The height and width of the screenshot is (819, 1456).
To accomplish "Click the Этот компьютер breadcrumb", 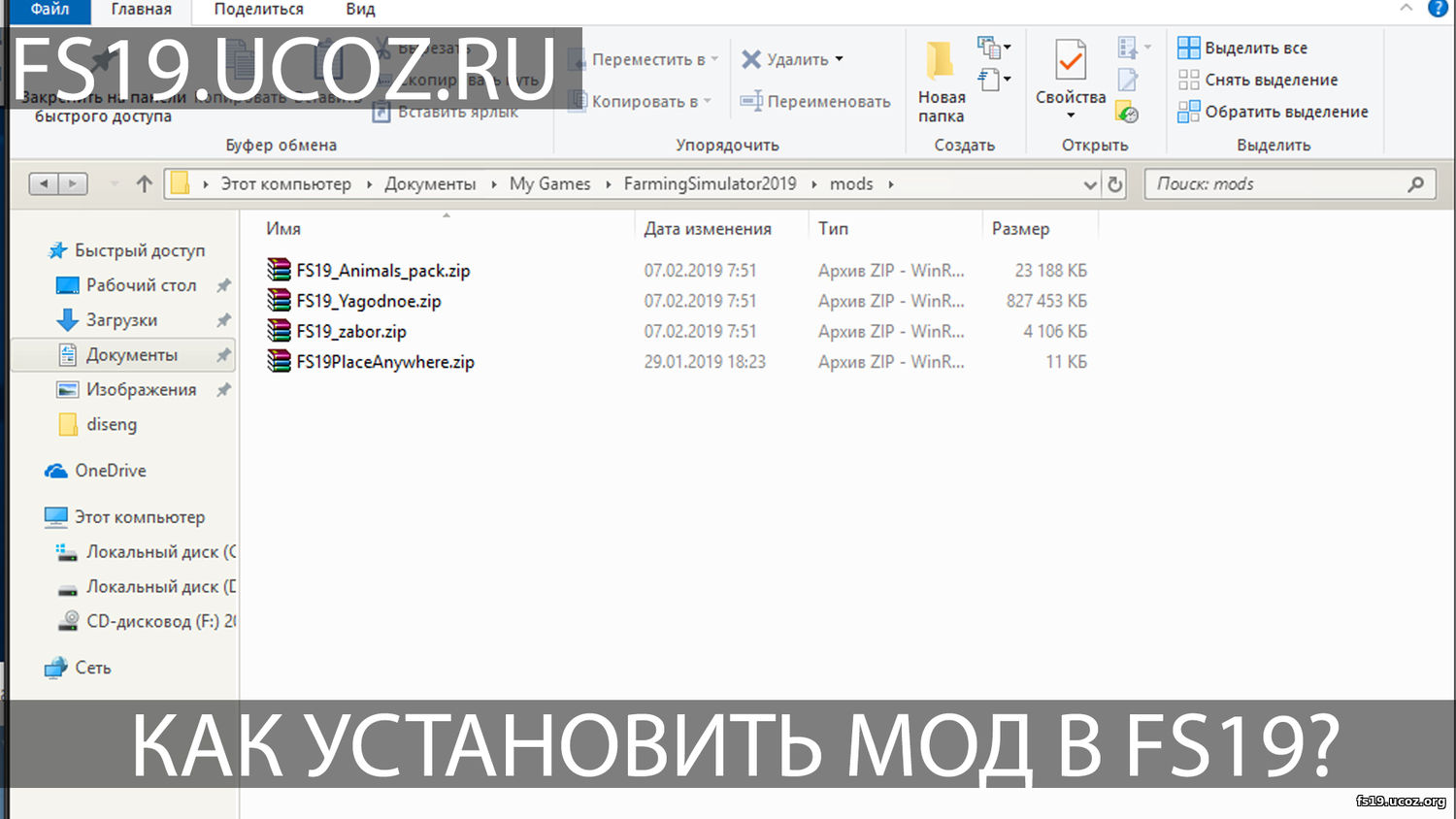I will click(x=285, y=183).
